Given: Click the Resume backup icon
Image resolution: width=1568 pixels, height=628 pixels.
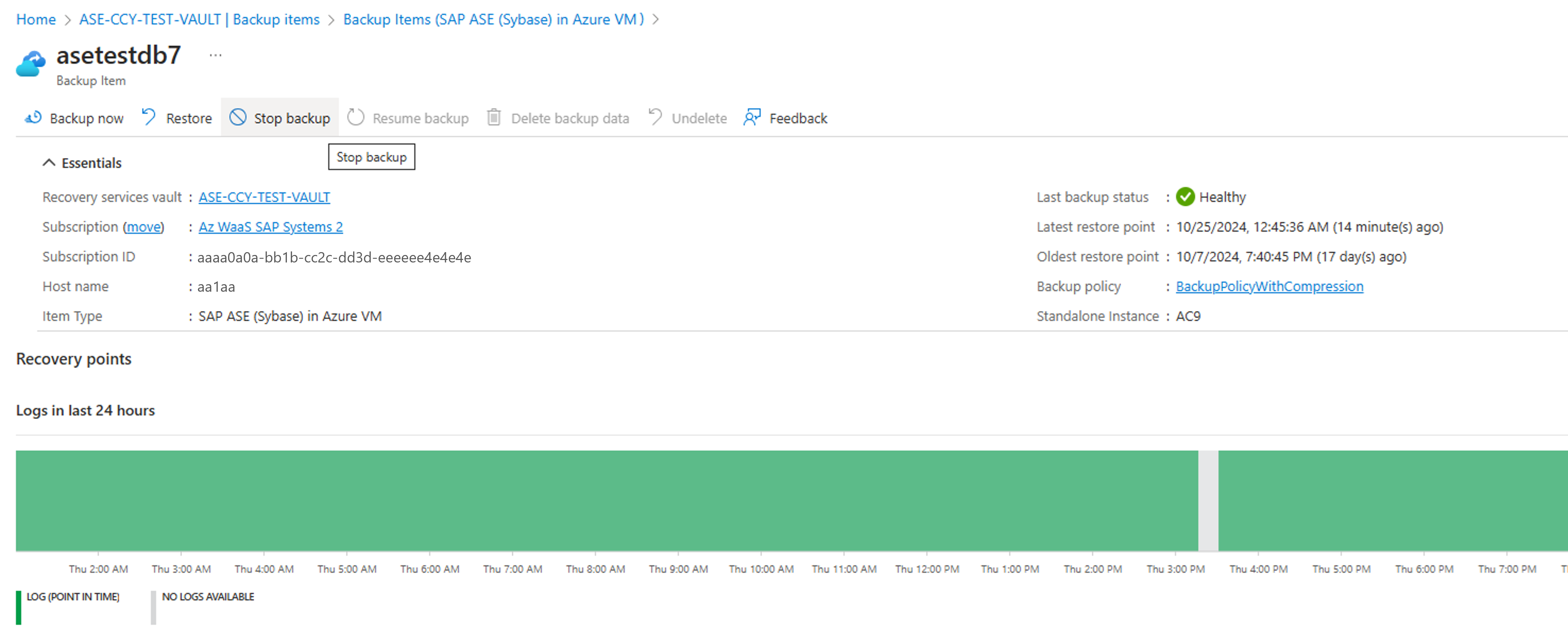Looking at the screenshot, I should pyautogui.click(x=356, y=117).
